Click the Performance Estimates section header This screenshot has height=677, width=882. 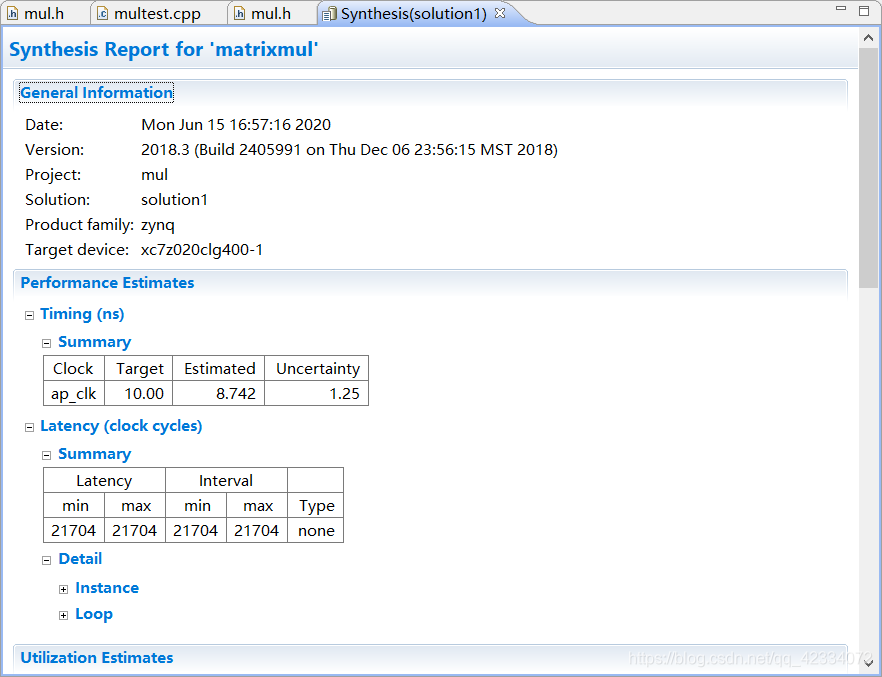(107, 283)
